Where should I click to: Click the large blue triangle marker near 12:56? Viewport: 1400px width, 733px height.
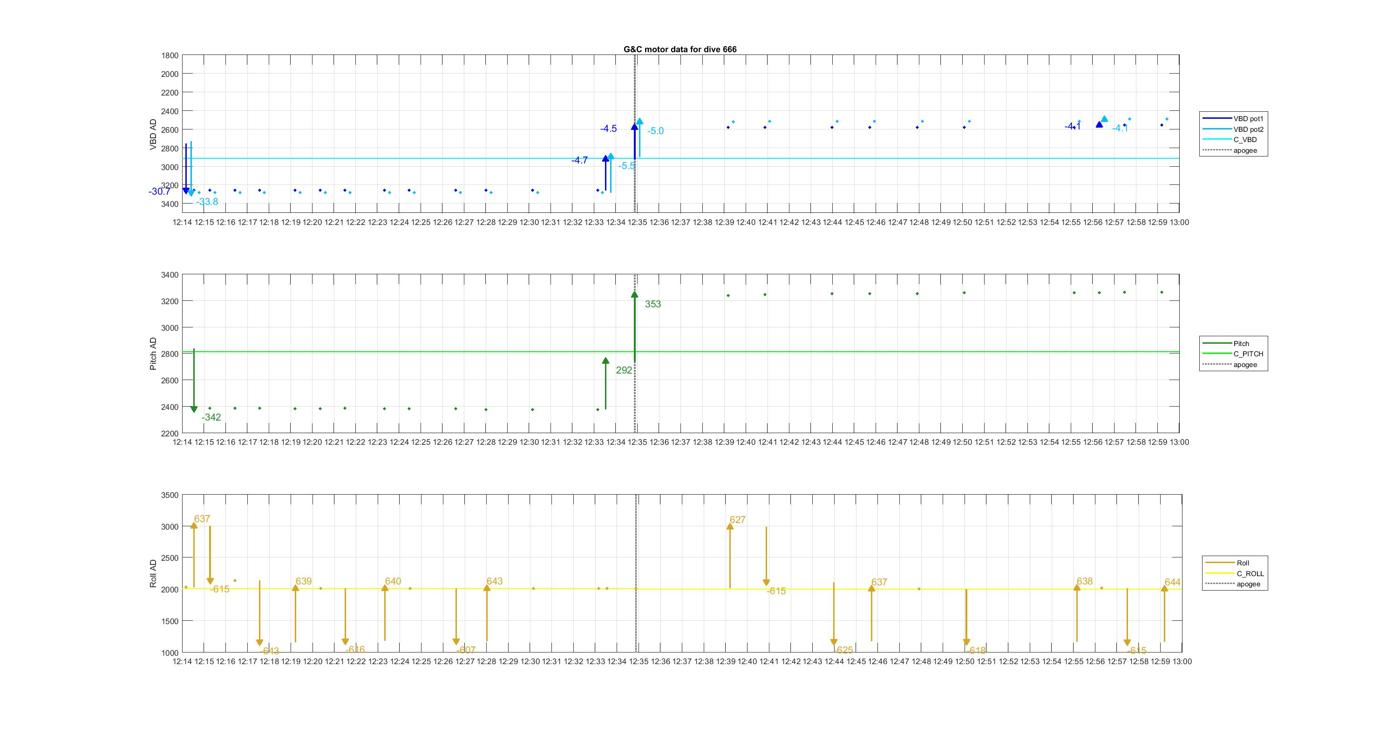tap(1099, 124)
